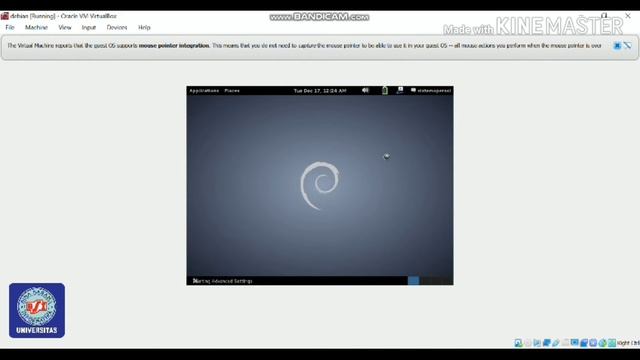Click the date and time clock in guest panel
The height and width of the screenshot is (360, 640).
click(x=320, y=91)
